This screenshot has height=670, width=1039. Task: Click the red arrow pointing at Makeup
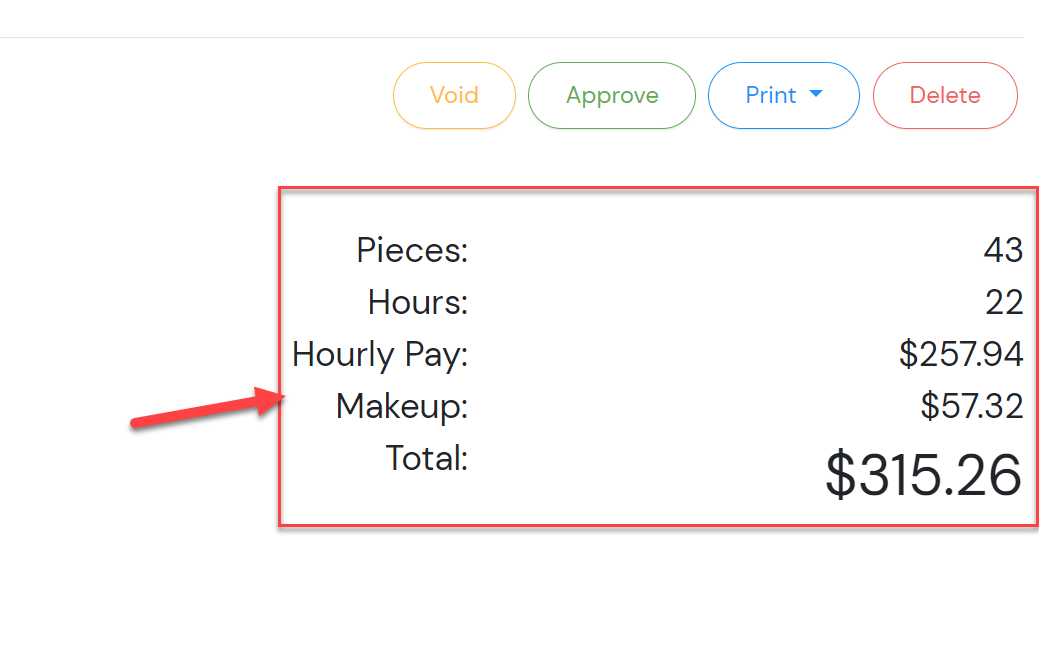click(x=208, y=411)
